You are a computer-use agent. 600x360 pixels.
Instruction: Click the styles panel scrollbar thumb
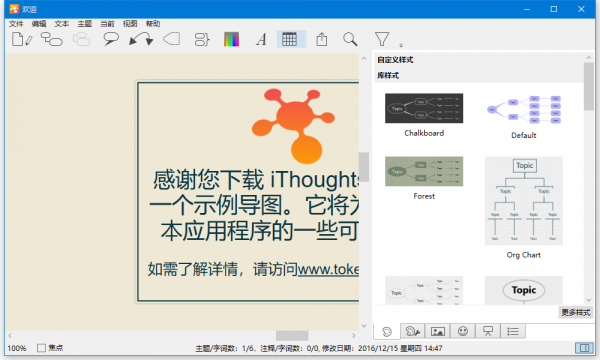[589, 86]
